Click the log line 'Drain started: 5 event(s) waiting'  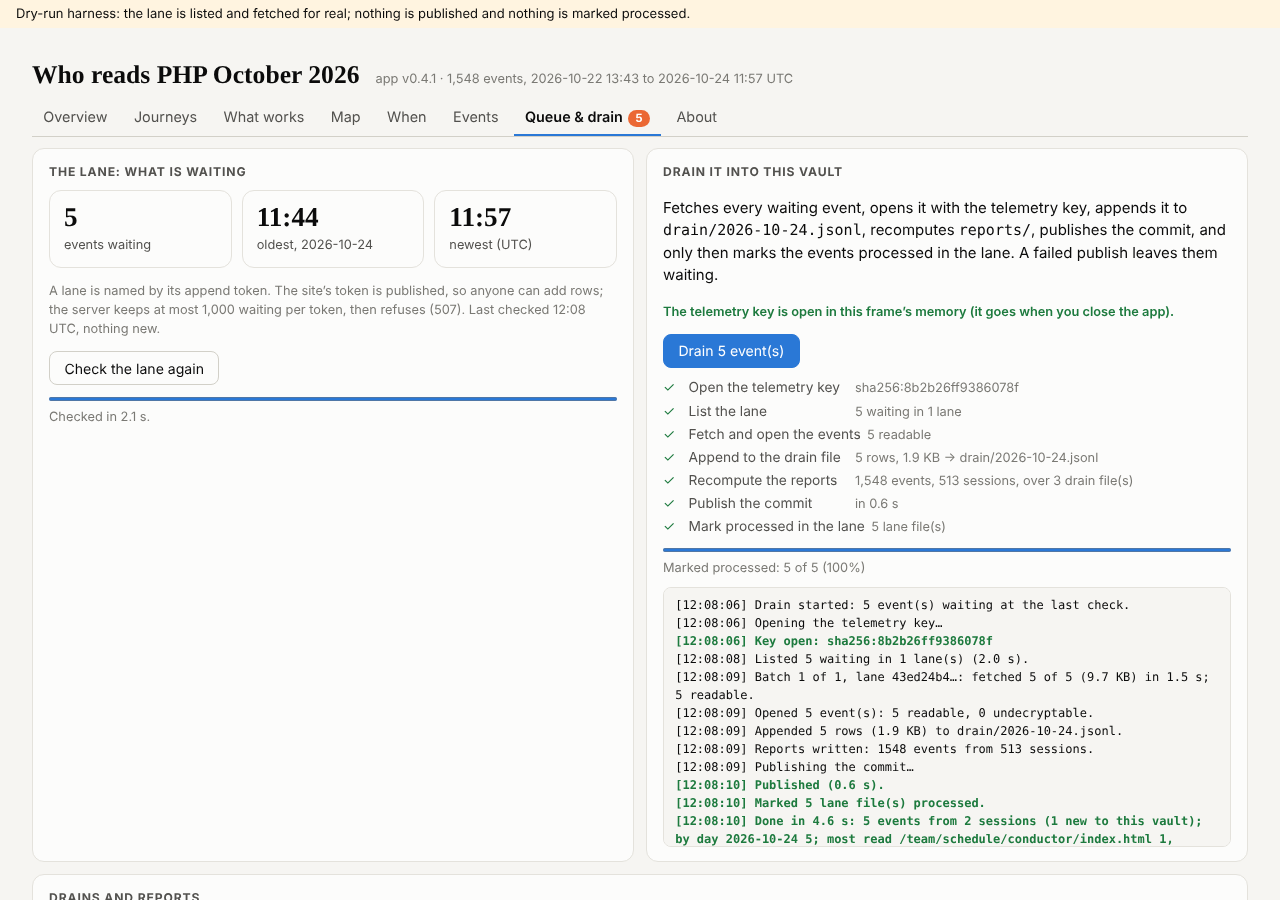[903, 605]
